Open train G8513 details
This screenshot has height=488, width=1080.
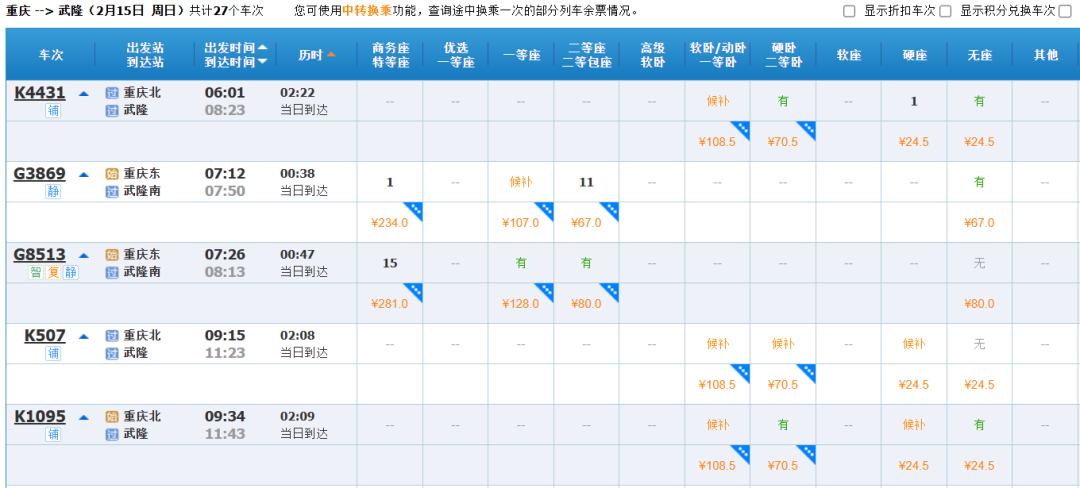pos(40,255)
